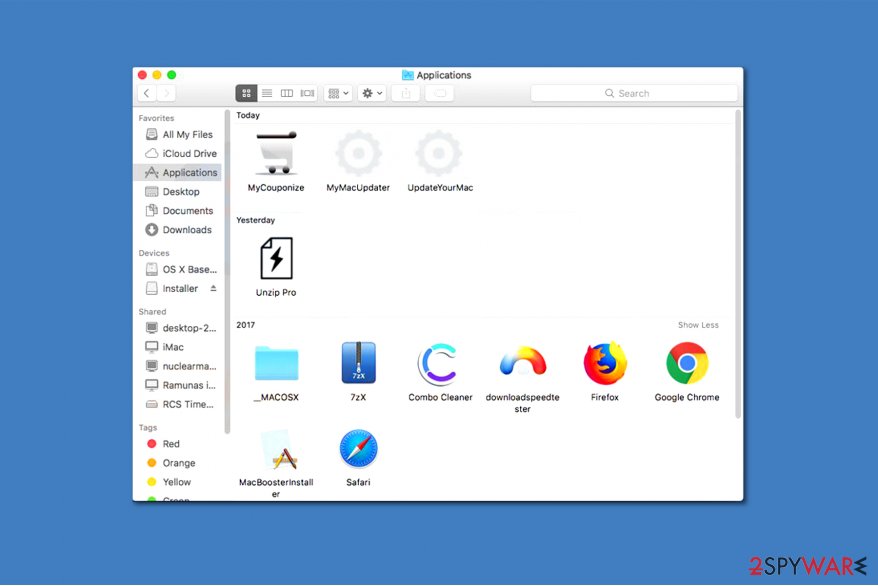Go back with the back arrow
878x586 pixels.
point(147,93)
